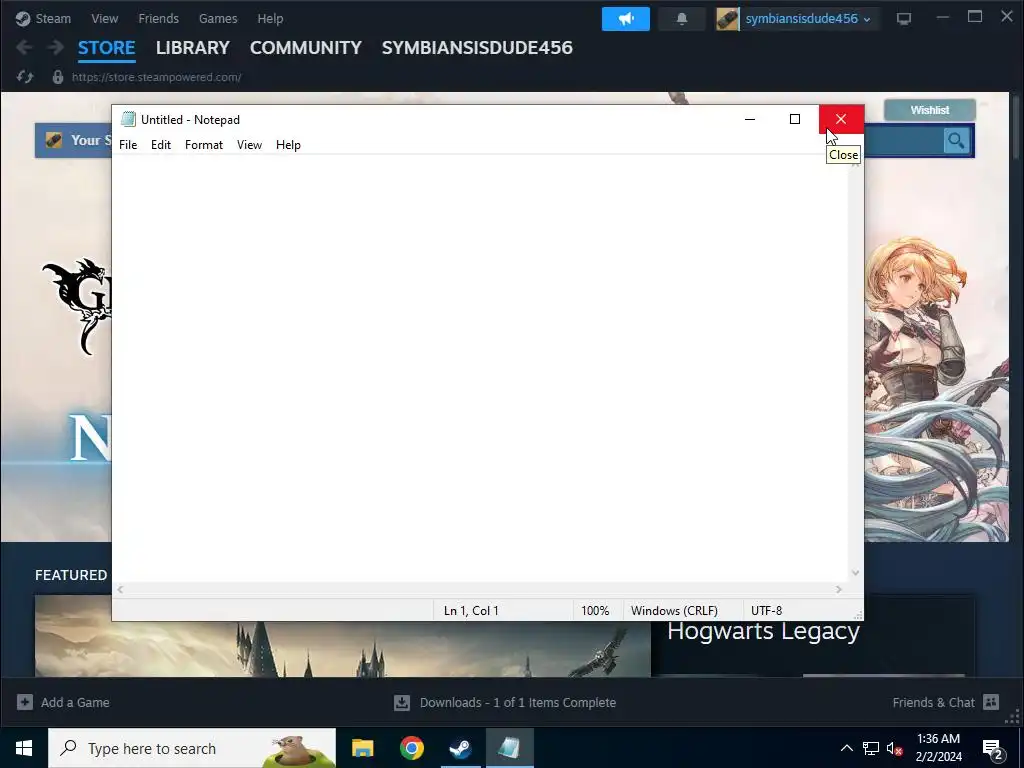This screenshot has height=768, width=1024.
Task: Open the SYMBIANSISDUDE456 profile tab
Action: coord(477,48)
